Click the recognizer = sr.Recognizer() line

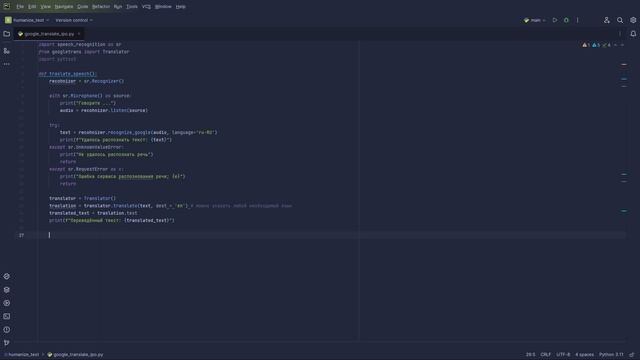[87, 81]
